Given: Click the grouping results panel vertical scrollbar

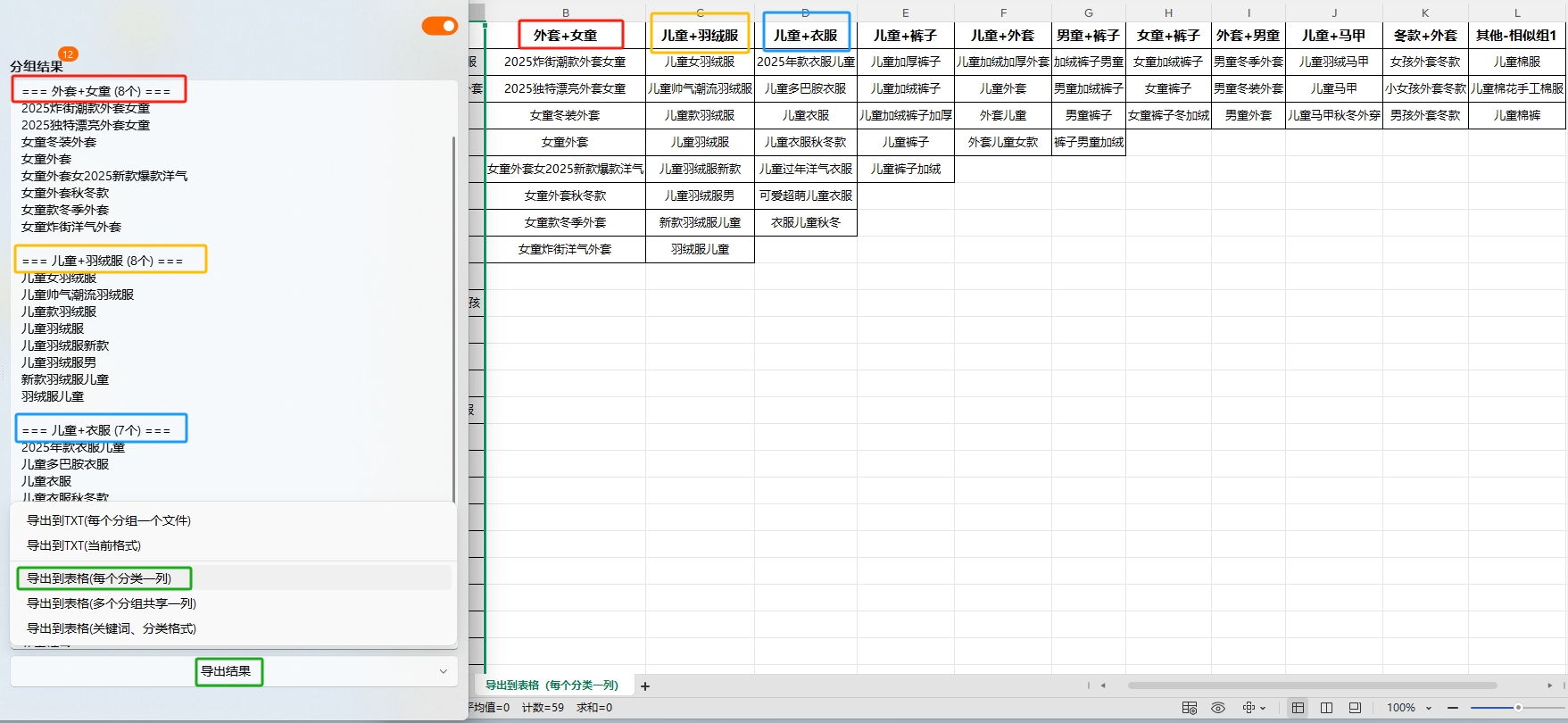Looking at the screenshot, I should (453, 319).
